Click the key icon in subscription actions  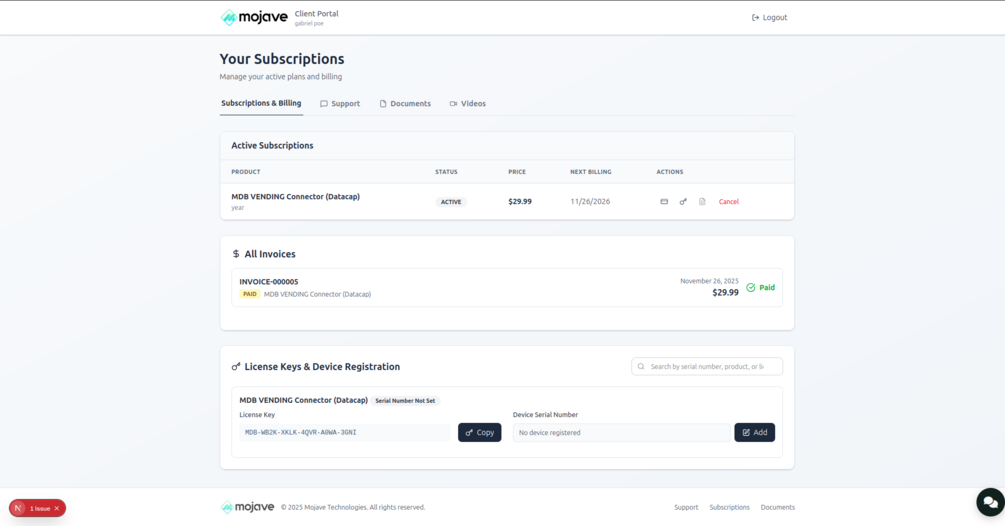pyautogui.click(x=683, y=202)
